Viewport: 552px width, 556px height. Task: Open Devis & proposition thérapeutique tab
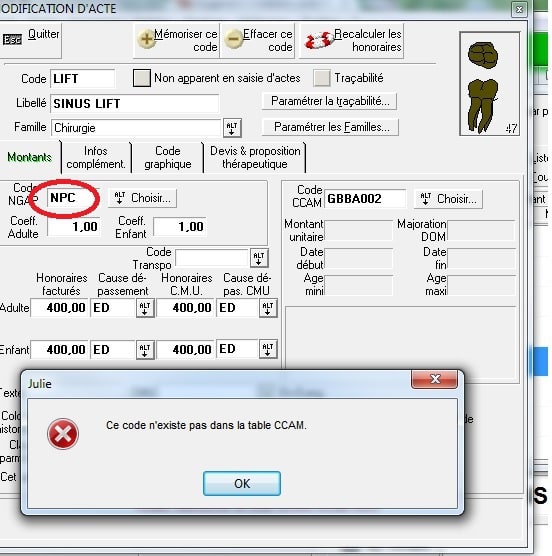[255, 157]
